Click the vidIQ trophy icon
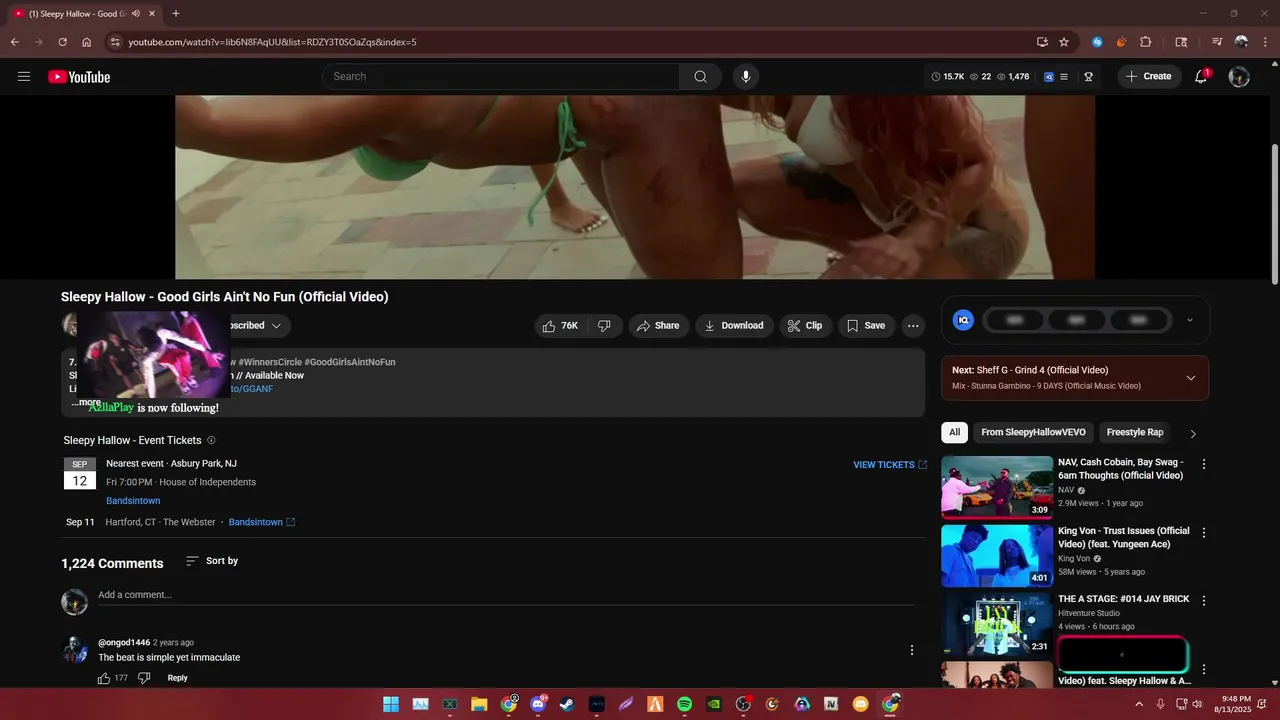The width and height of the screenshot is (1280, 720). (x=1089, y=76)
